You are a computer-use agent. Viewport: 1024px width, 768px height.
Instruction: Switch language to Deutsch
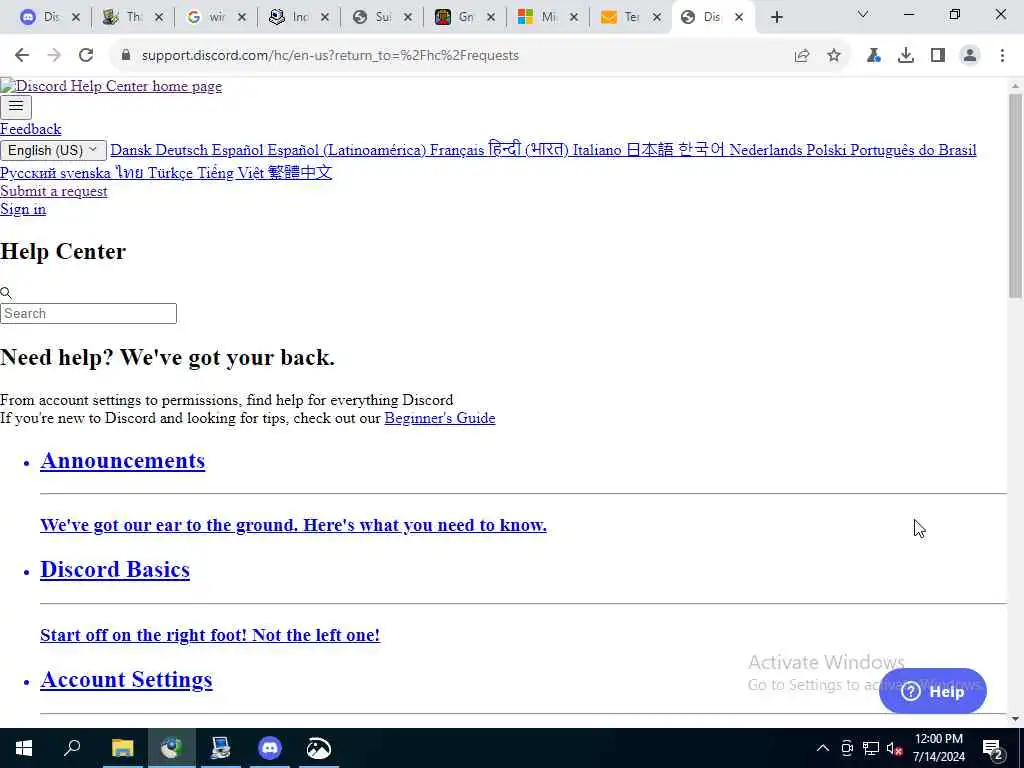tap(182, 150)
